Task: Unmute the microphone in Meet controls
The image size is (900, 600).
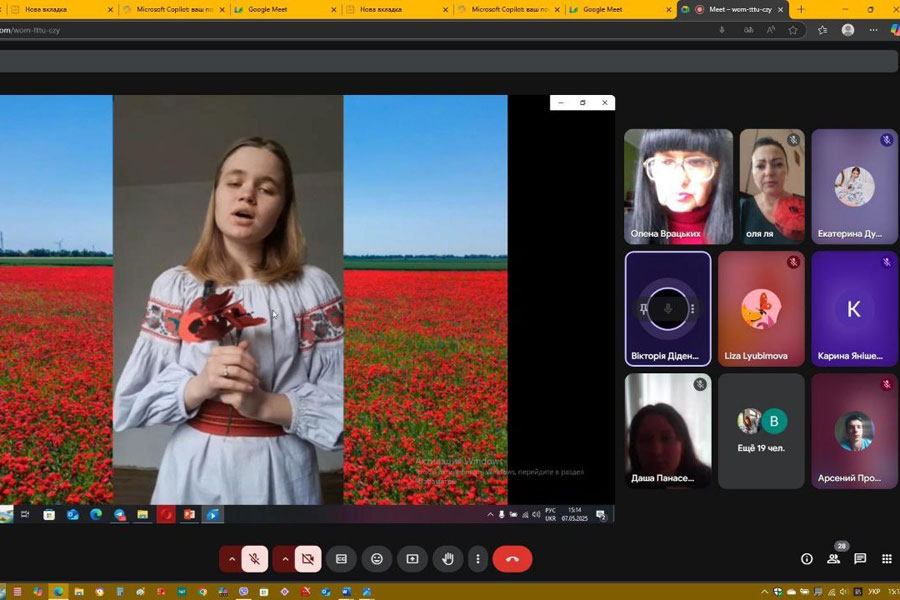Action: (x=255, y=559)
